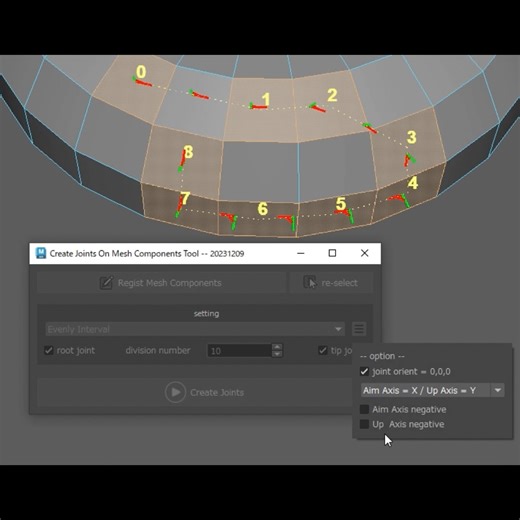Screen dimensions: 520x520
Task: Enable the Aim Axis negative checkbox
Action: click(x=364, y=409)
